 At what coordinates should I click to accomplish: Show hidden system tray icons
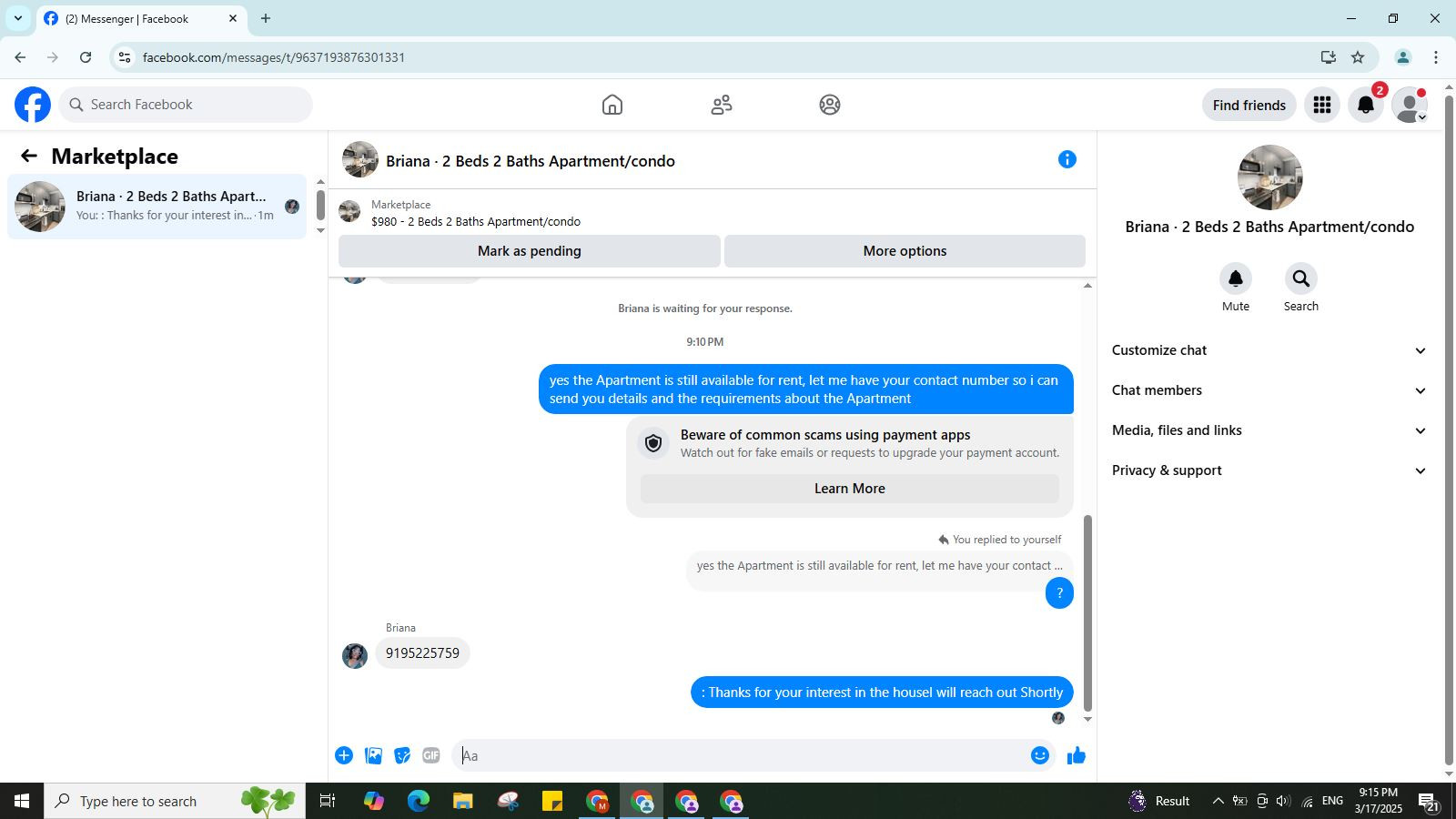pos(1218,802)
